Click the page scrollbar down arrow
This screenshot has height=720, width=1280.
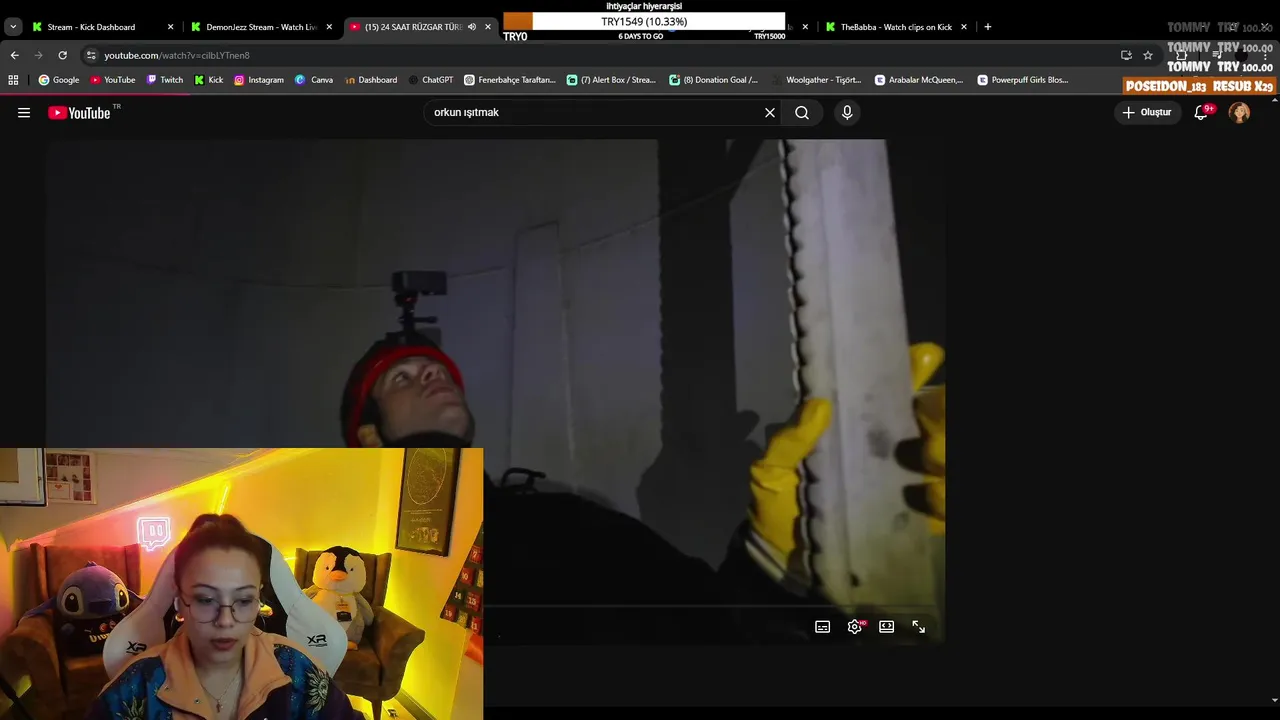pos(1274,701)
